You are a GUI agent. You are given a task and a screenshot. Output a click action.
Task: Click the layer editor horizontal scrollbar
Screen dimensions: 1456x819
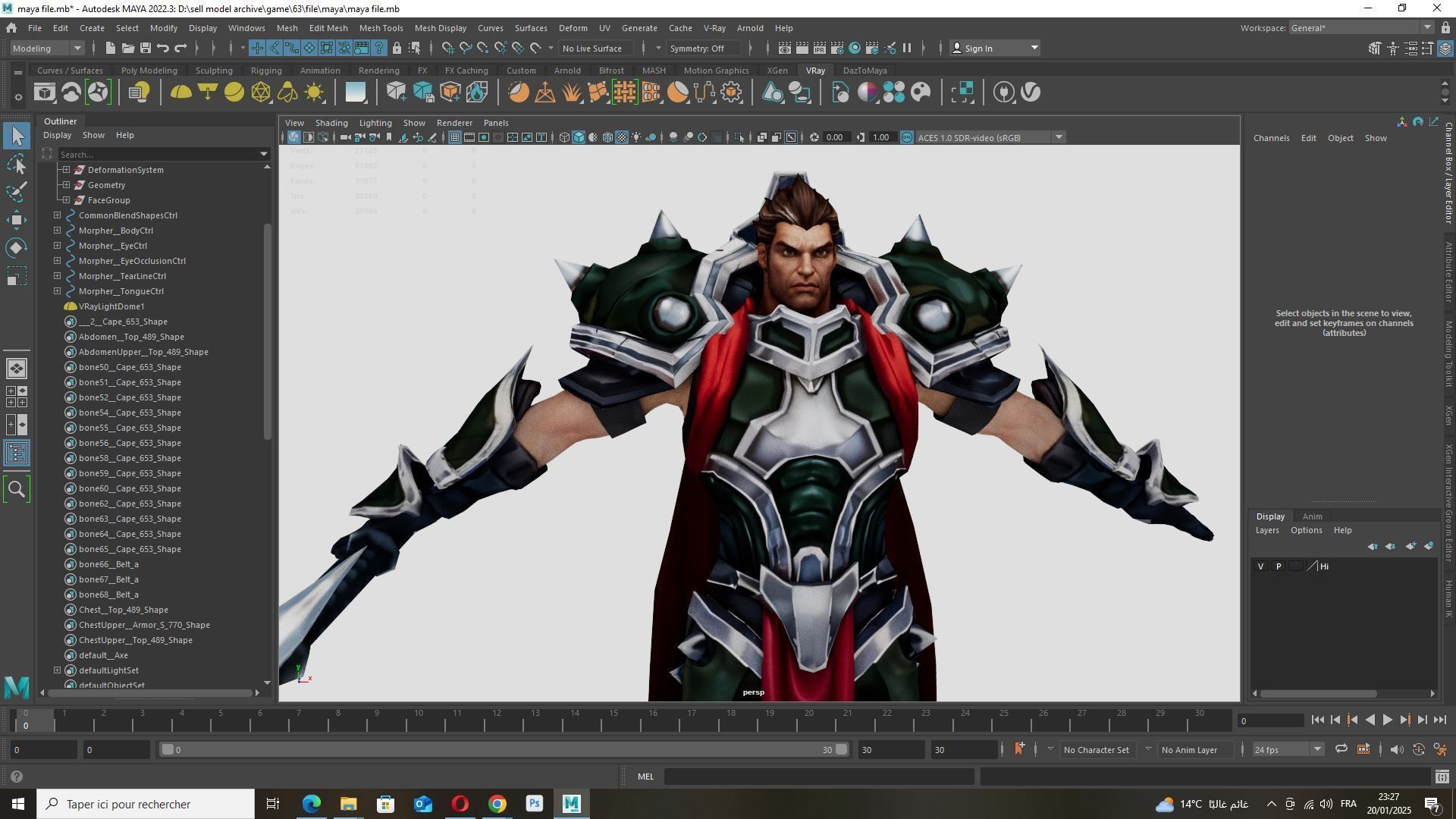pos(1319,693)
